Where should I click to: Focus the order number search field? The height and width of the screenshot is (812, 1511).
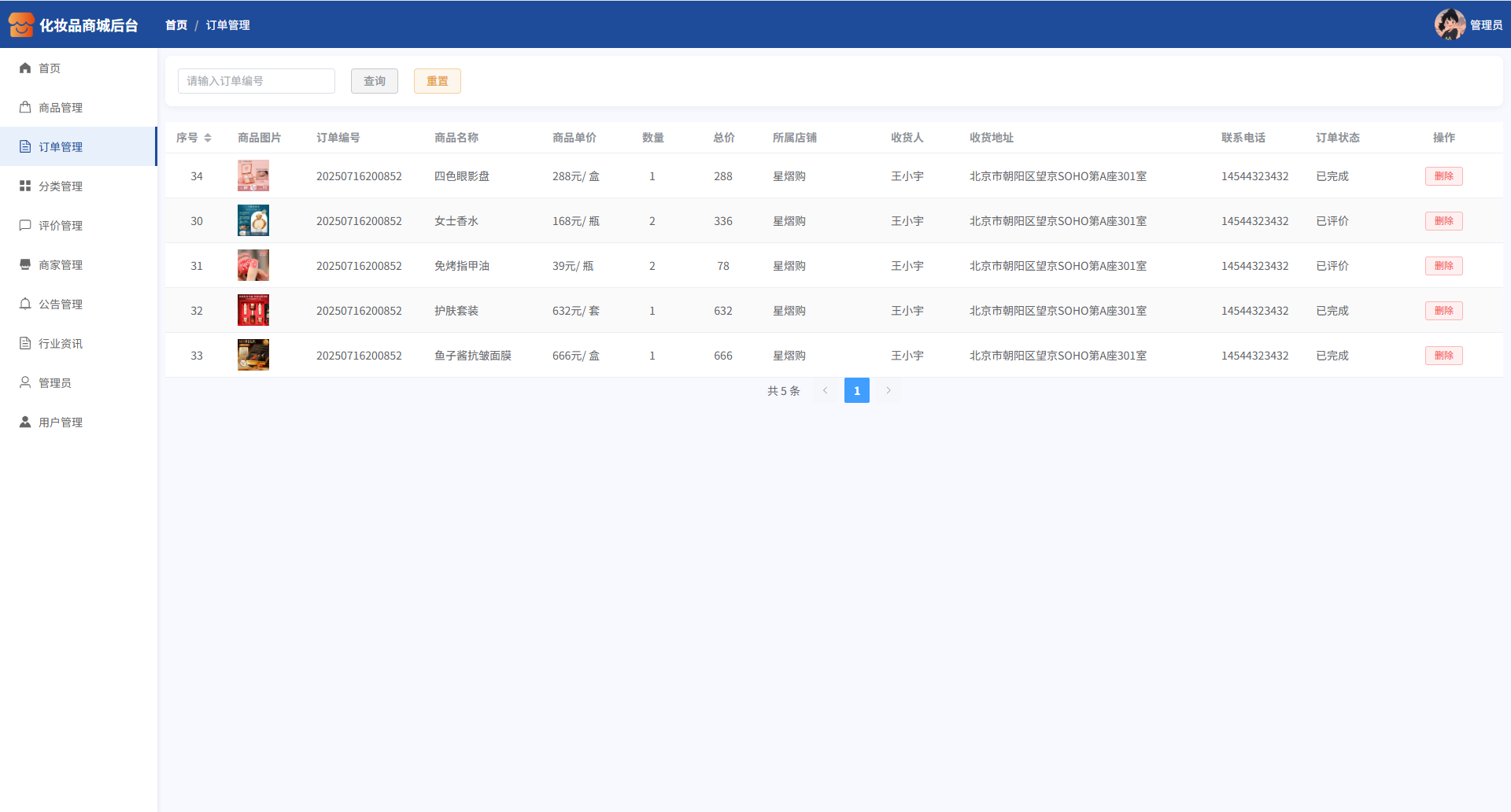point(257,81)
